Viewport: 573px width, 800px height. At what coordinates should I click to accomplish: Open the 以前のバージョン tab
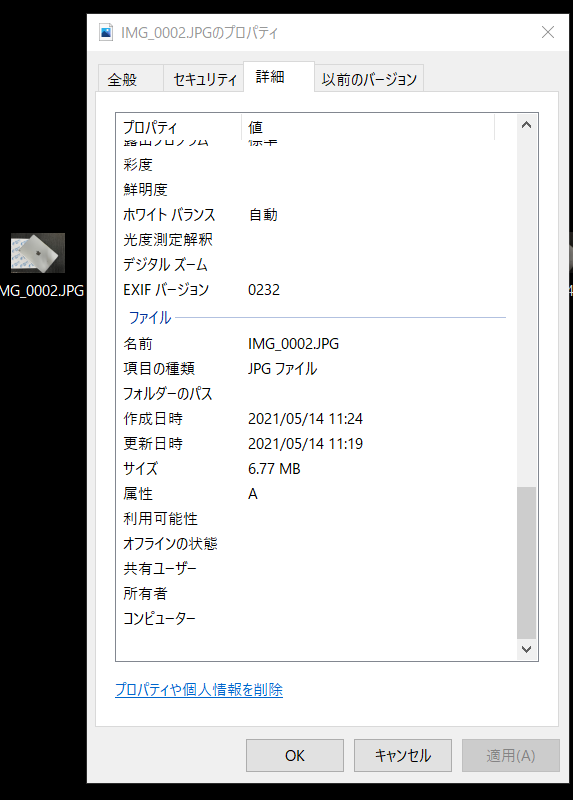[x=369, y=79]
